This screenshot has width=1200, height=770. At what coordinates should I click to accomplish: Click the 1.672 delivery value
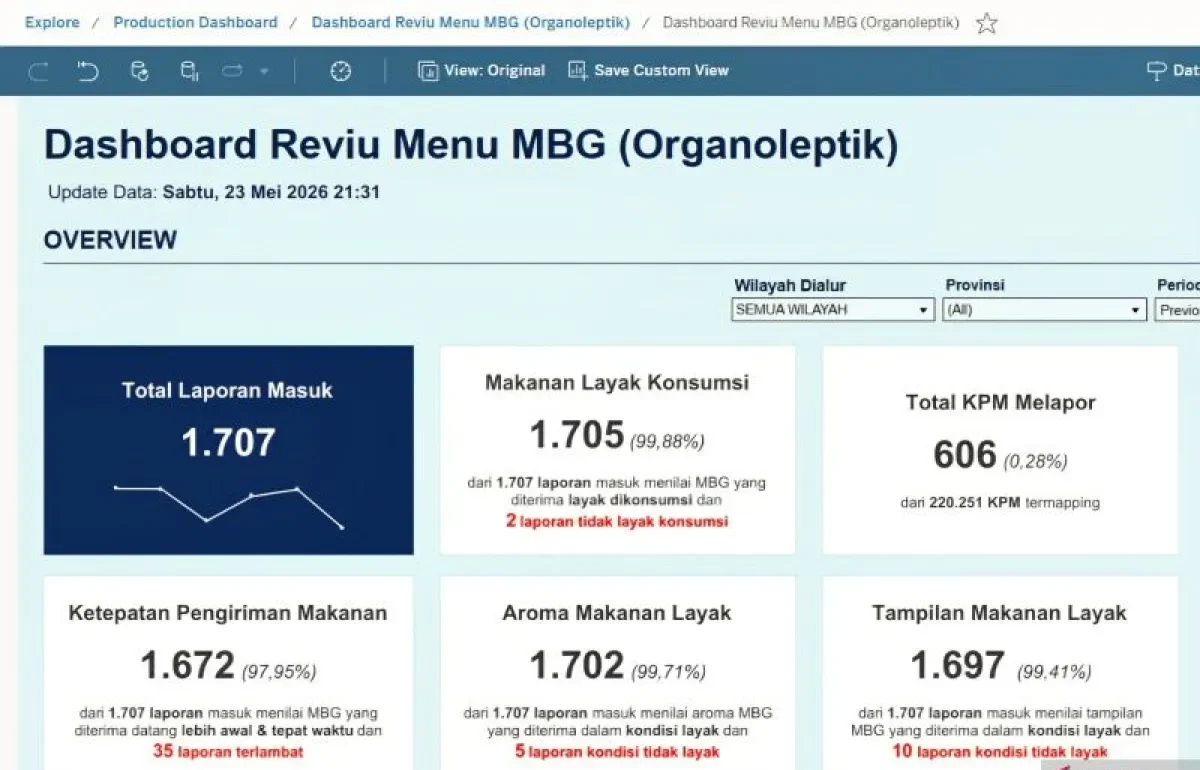tap(187, 665)
